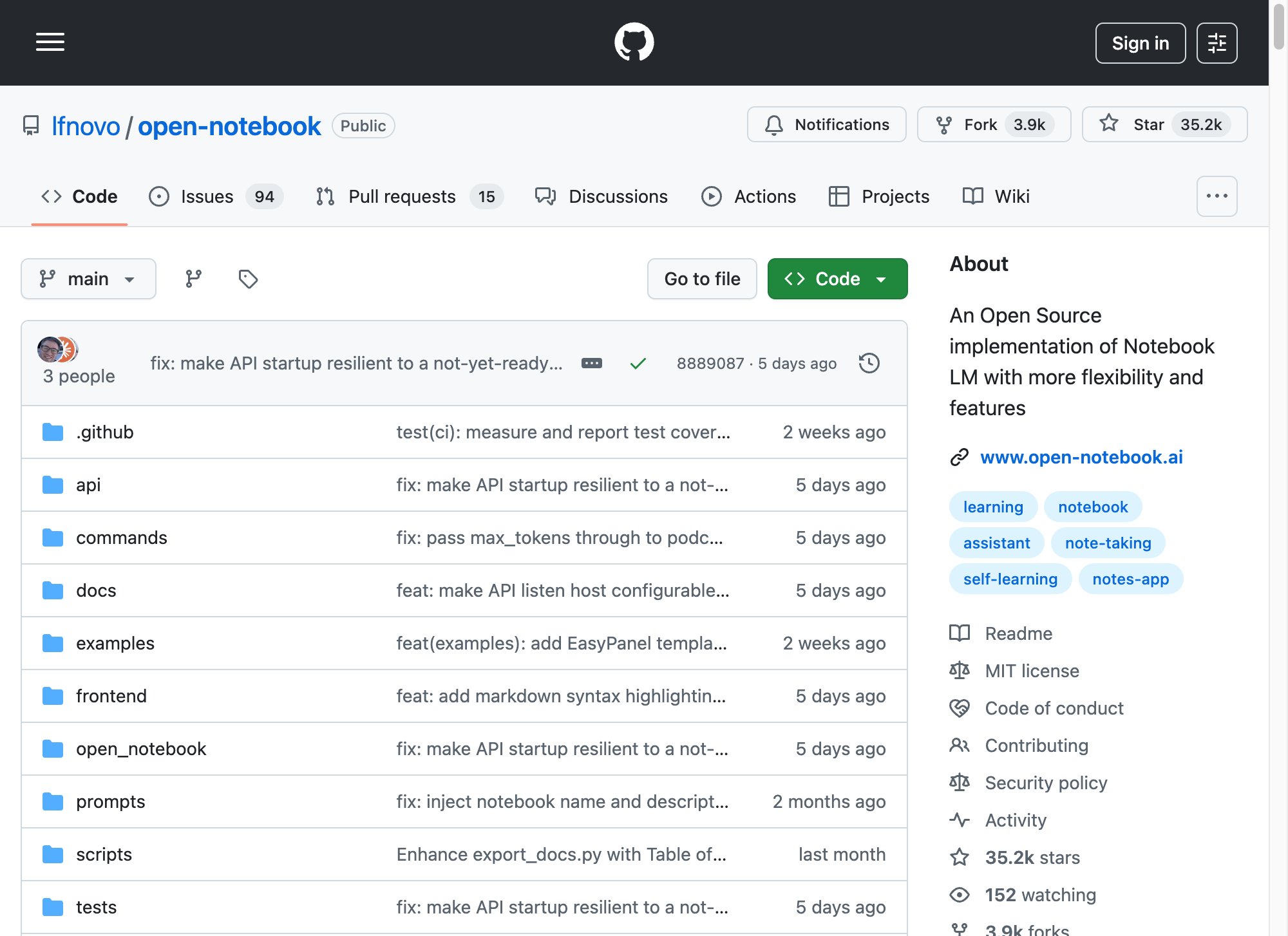Open the main branch dropdown
Screen dimensions: 1288x936
[x=88, y=279]
